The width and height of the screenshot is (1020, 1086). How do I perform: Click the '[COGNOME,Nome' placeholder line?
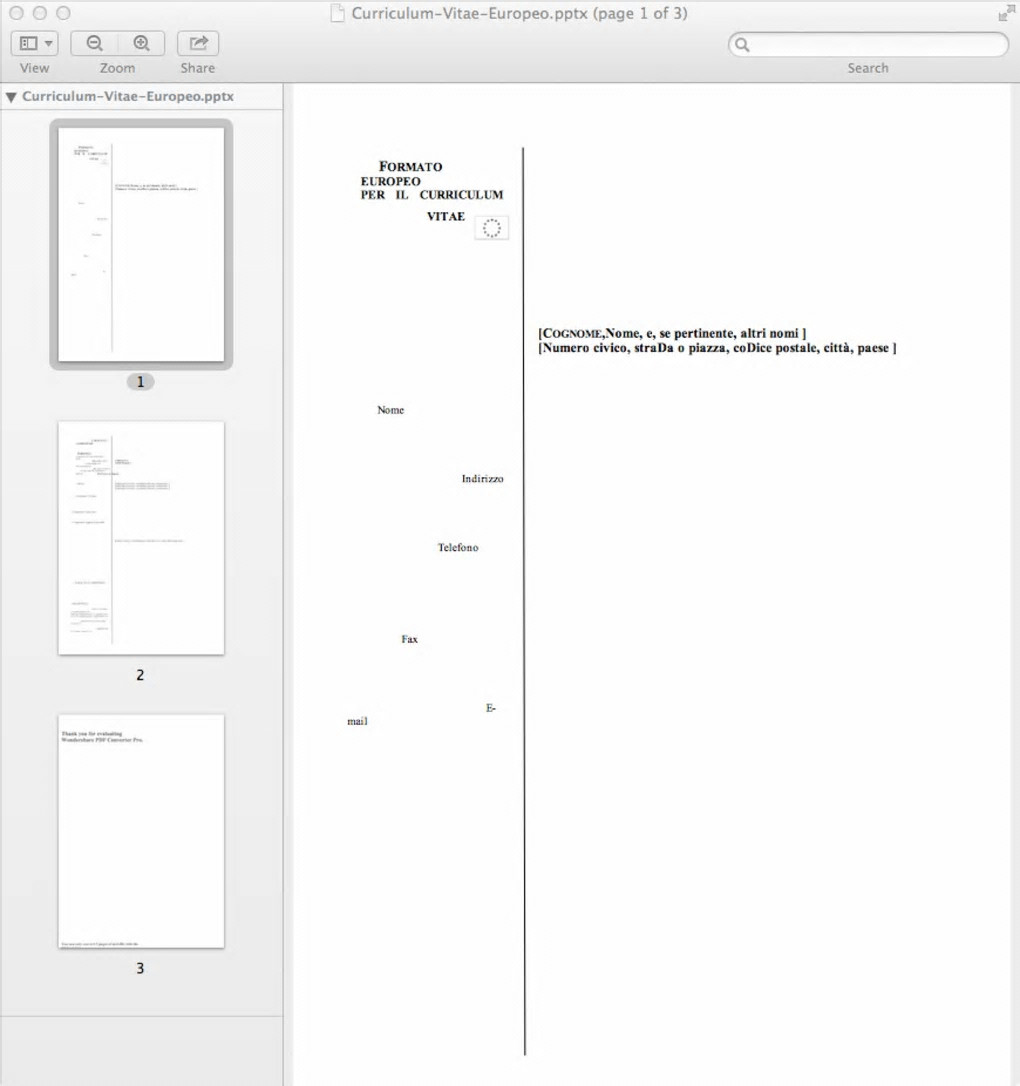tap(672, 333)
